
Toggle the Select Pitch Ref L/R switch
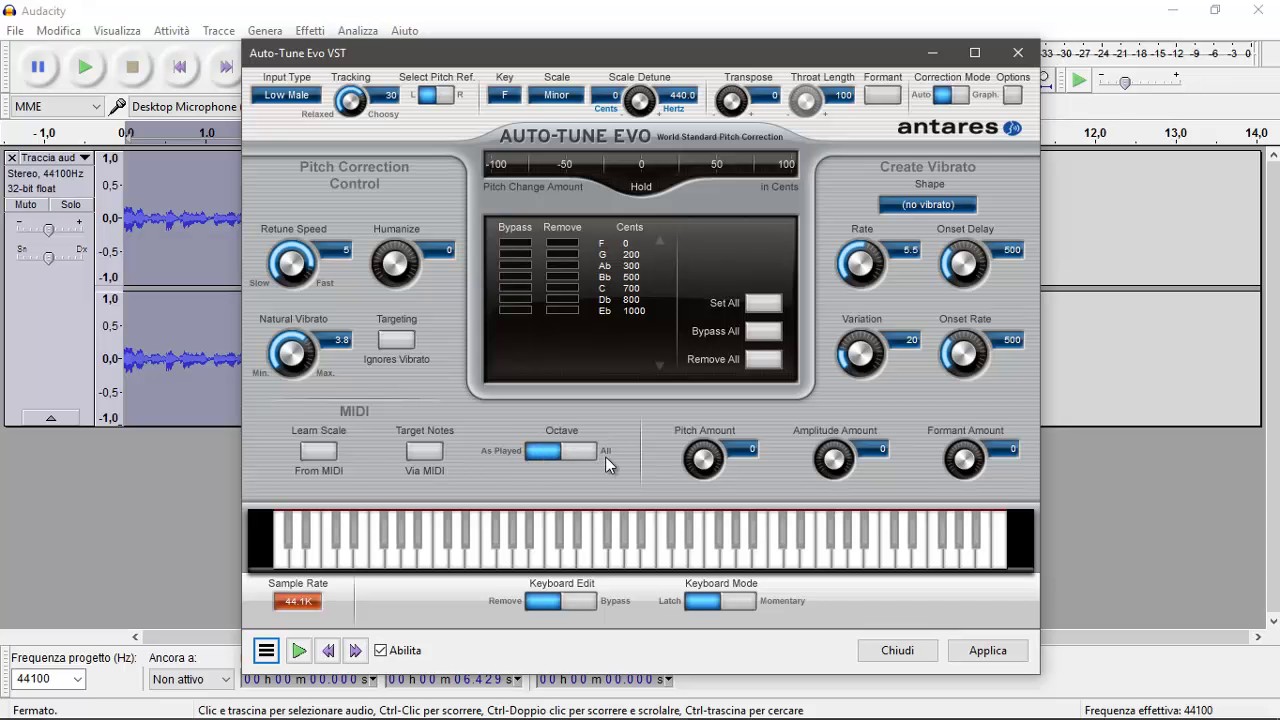point(436,95)
